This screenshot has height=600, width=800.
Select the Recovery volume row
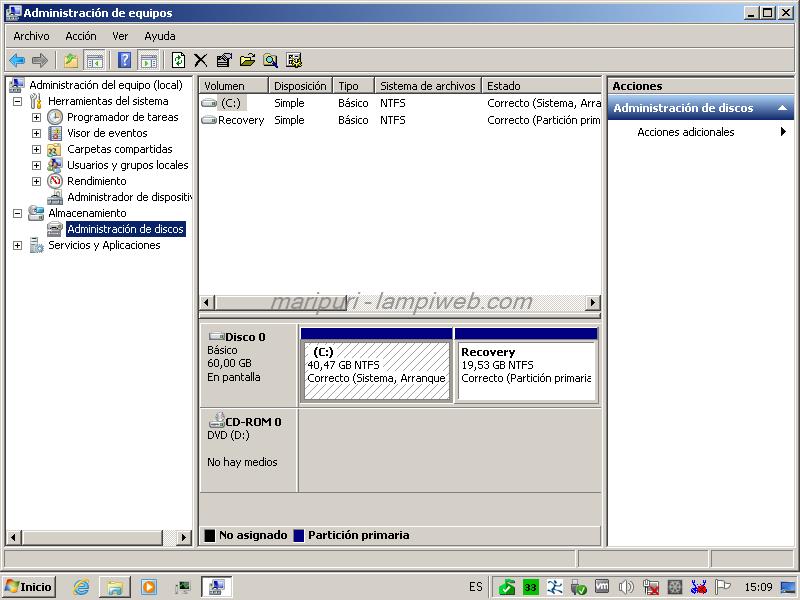401,120
